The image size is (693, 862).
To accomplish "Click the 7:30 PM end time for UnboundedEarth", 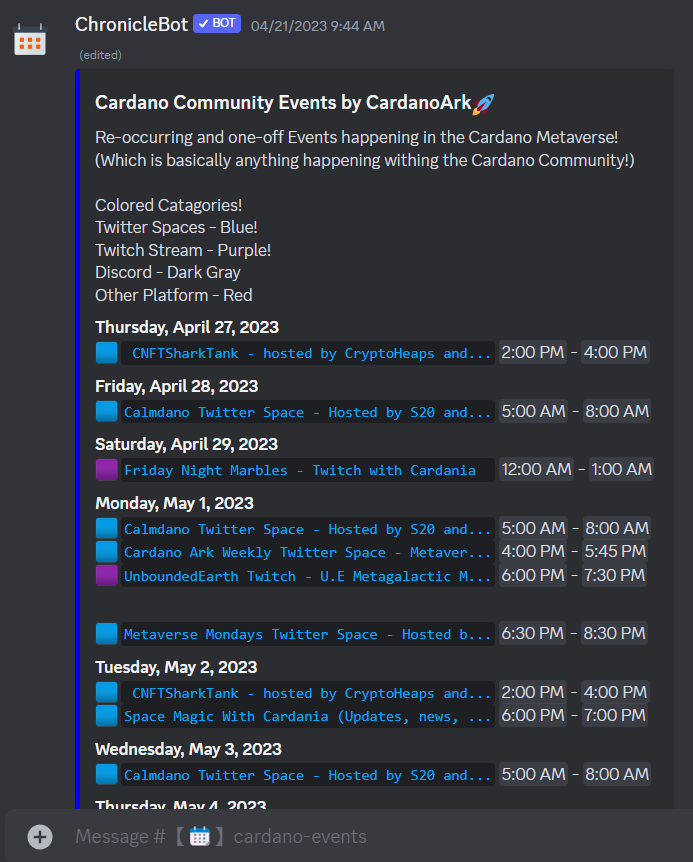I will pos(614,575).
